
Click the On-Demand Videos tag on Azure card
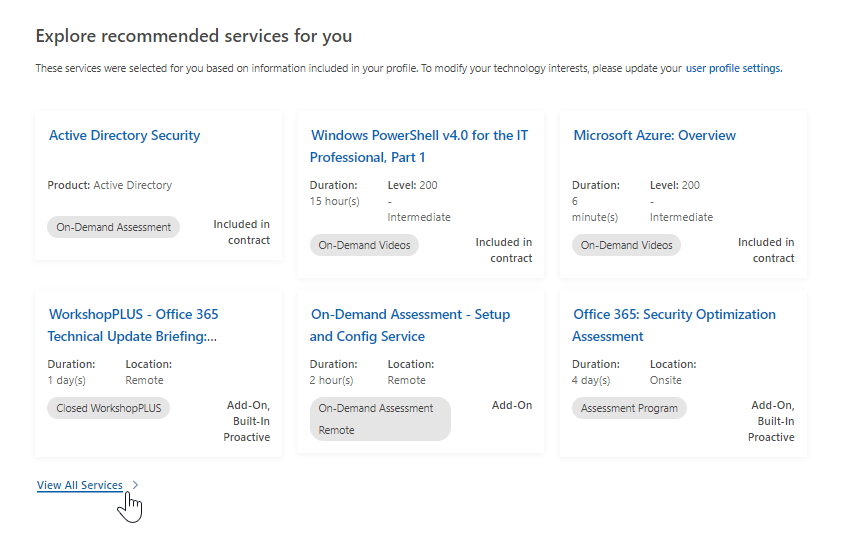pyautogui.click(x=626, y=245)
